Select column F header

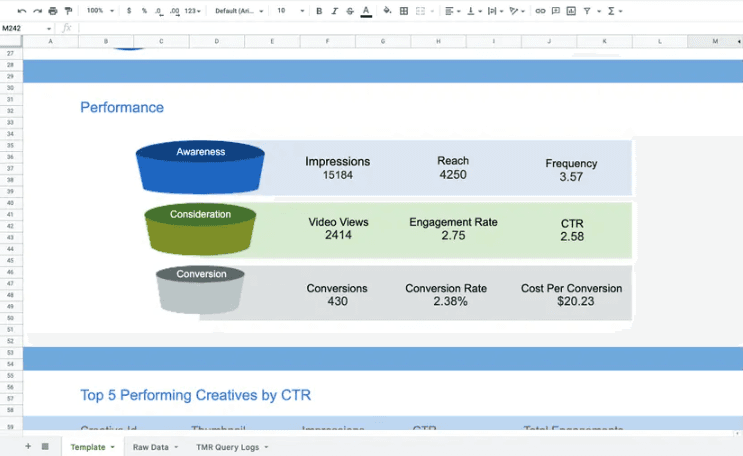(327, 41)
